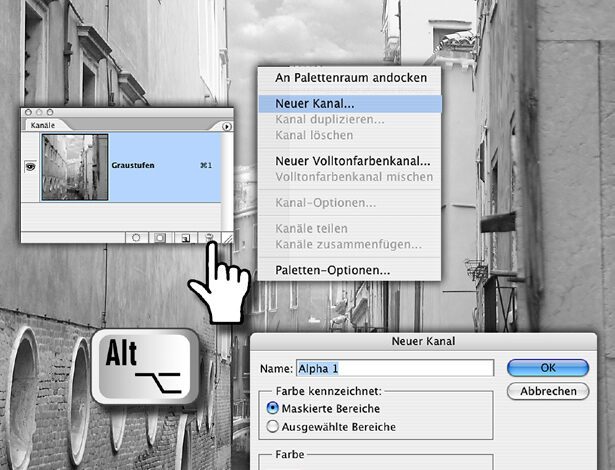The width and height of the screenshot is (615, 470).
Task: Select Maskierte Bereiche radio button
Action: point(273,408)
